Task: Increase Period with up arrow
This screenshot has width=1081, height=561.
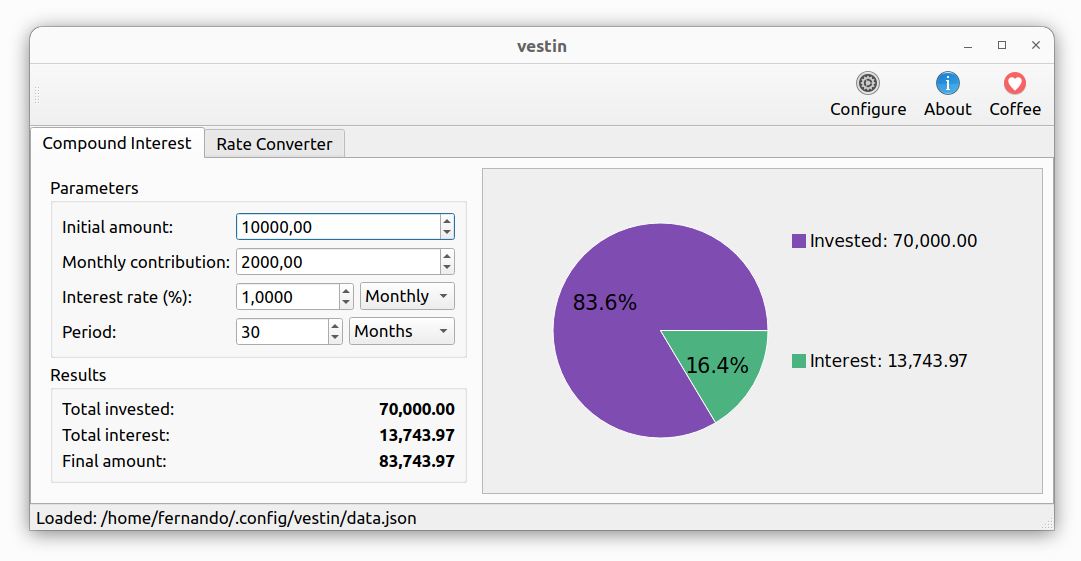Action: [x=335, y=326]
